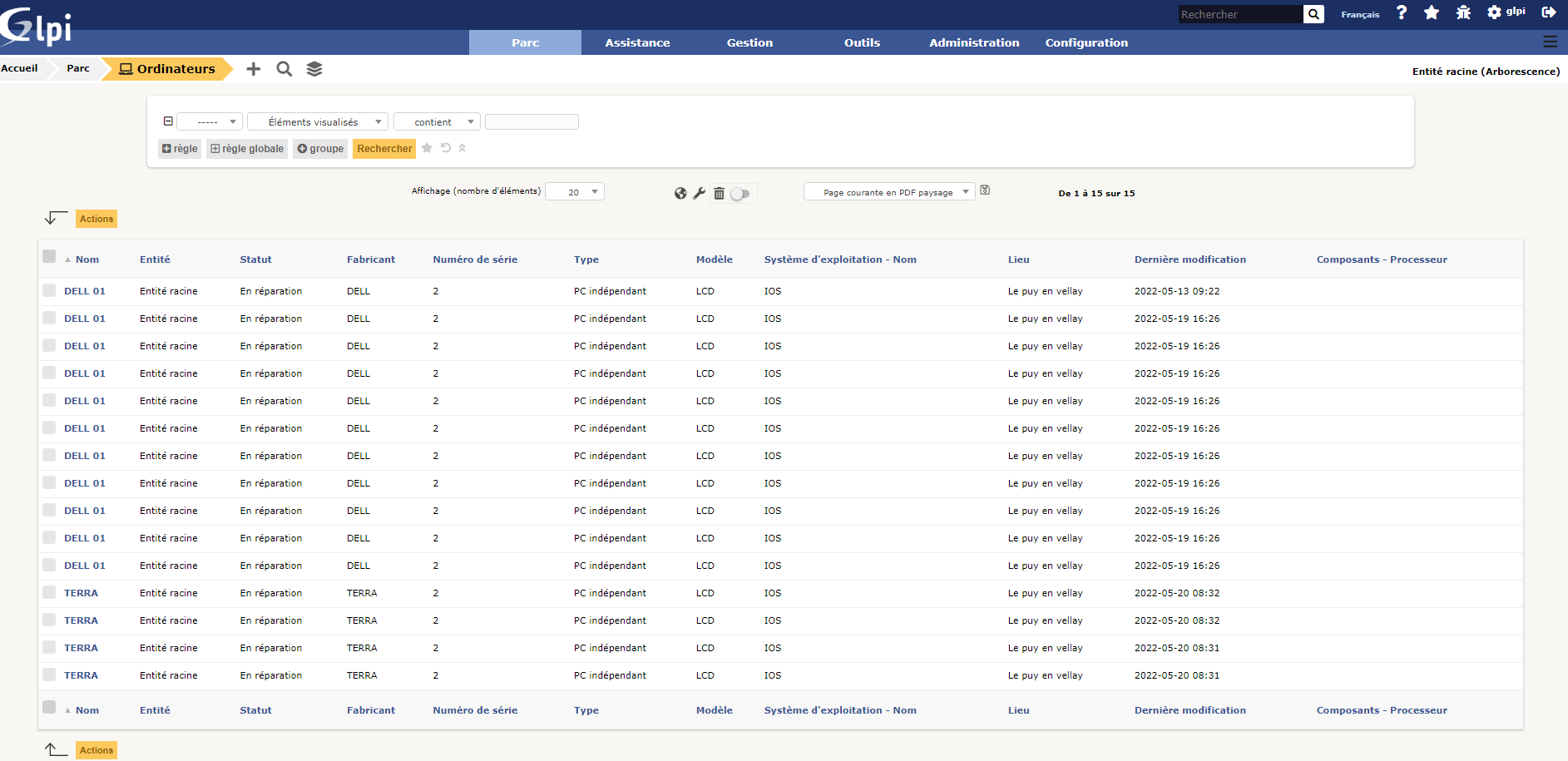Click the Français language link

pos(1360,14)
